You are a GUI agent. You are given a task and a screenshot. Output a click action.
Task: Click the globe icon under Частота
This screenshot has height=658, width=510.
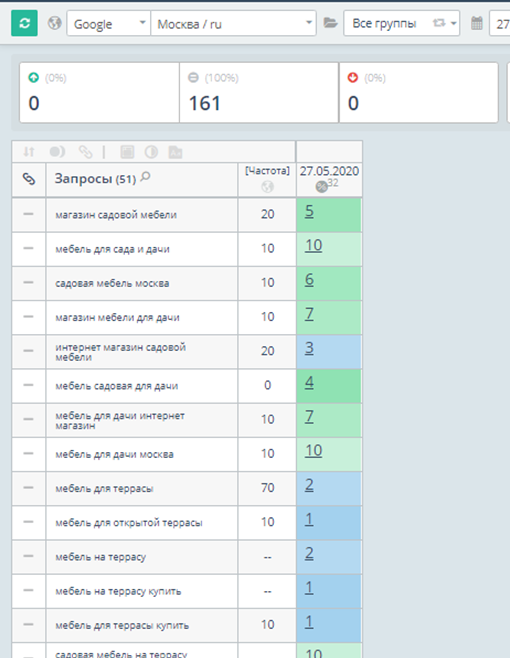[267, 186]
